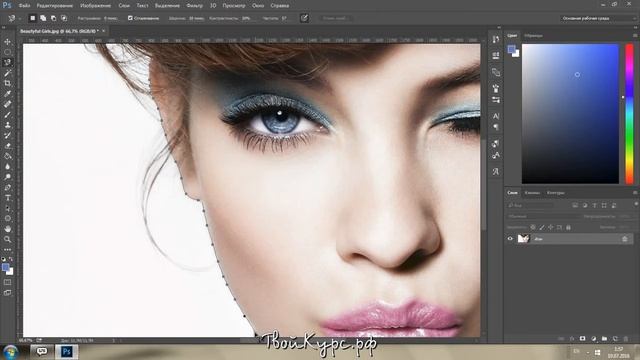Screen dimensions: 640x360
Task: Hide the Фон layer eye icon
Action: click(x=510, y=239)
